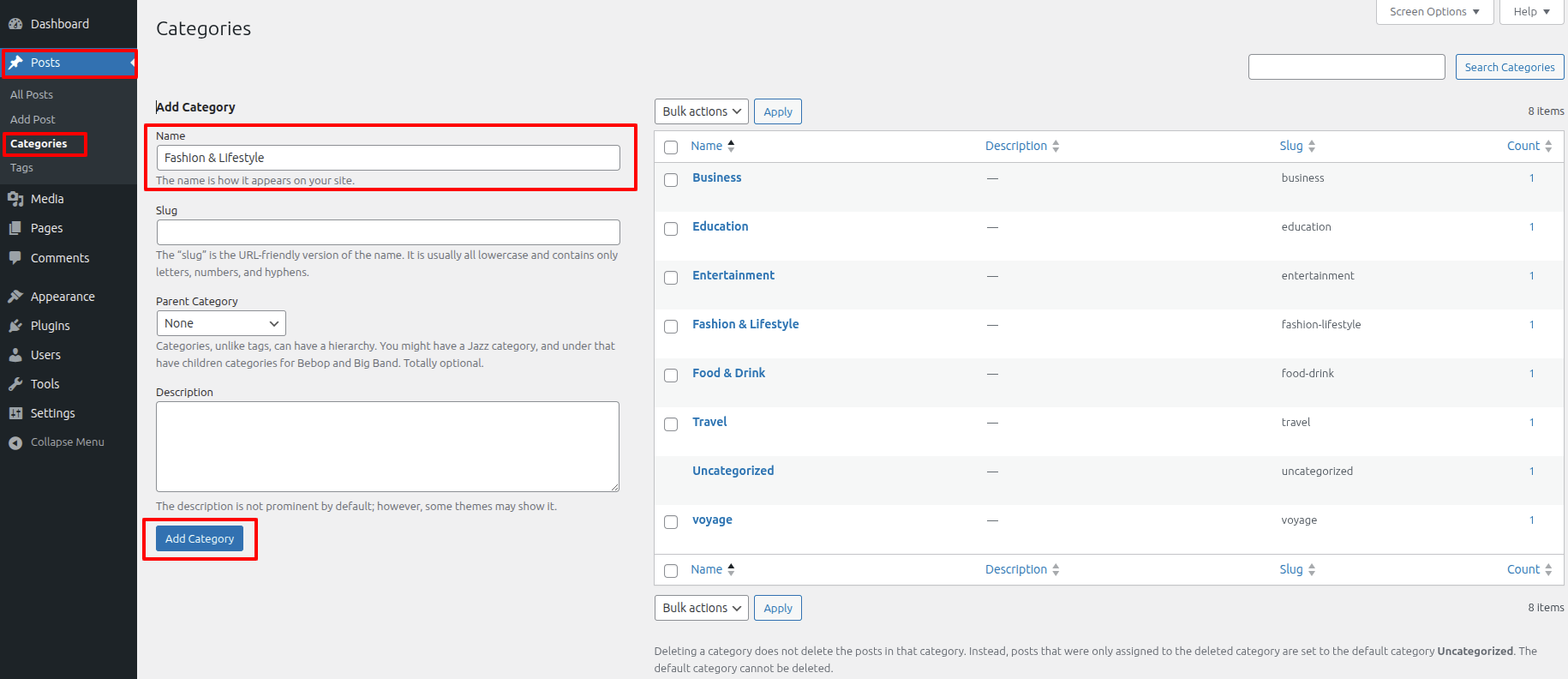Open the Entertainment category link

pos(733,275)
